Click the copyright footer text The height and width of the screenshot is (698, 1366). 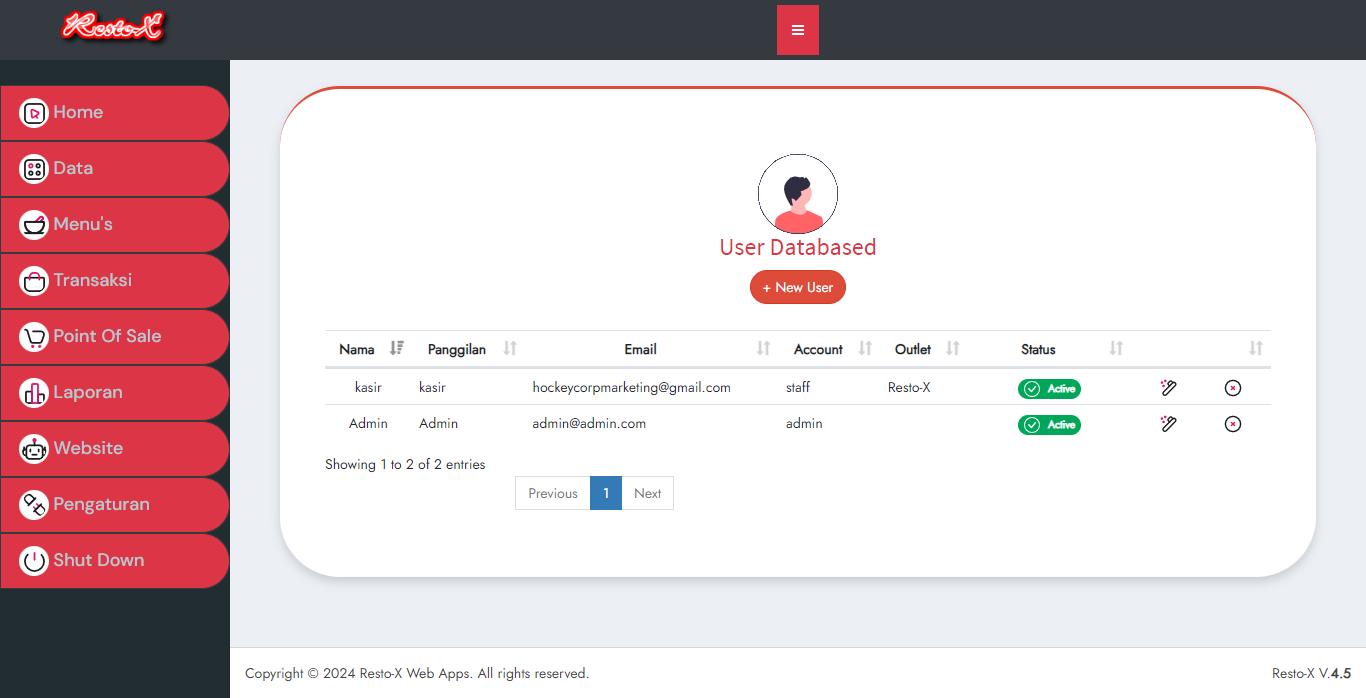(x=417, y=673)
